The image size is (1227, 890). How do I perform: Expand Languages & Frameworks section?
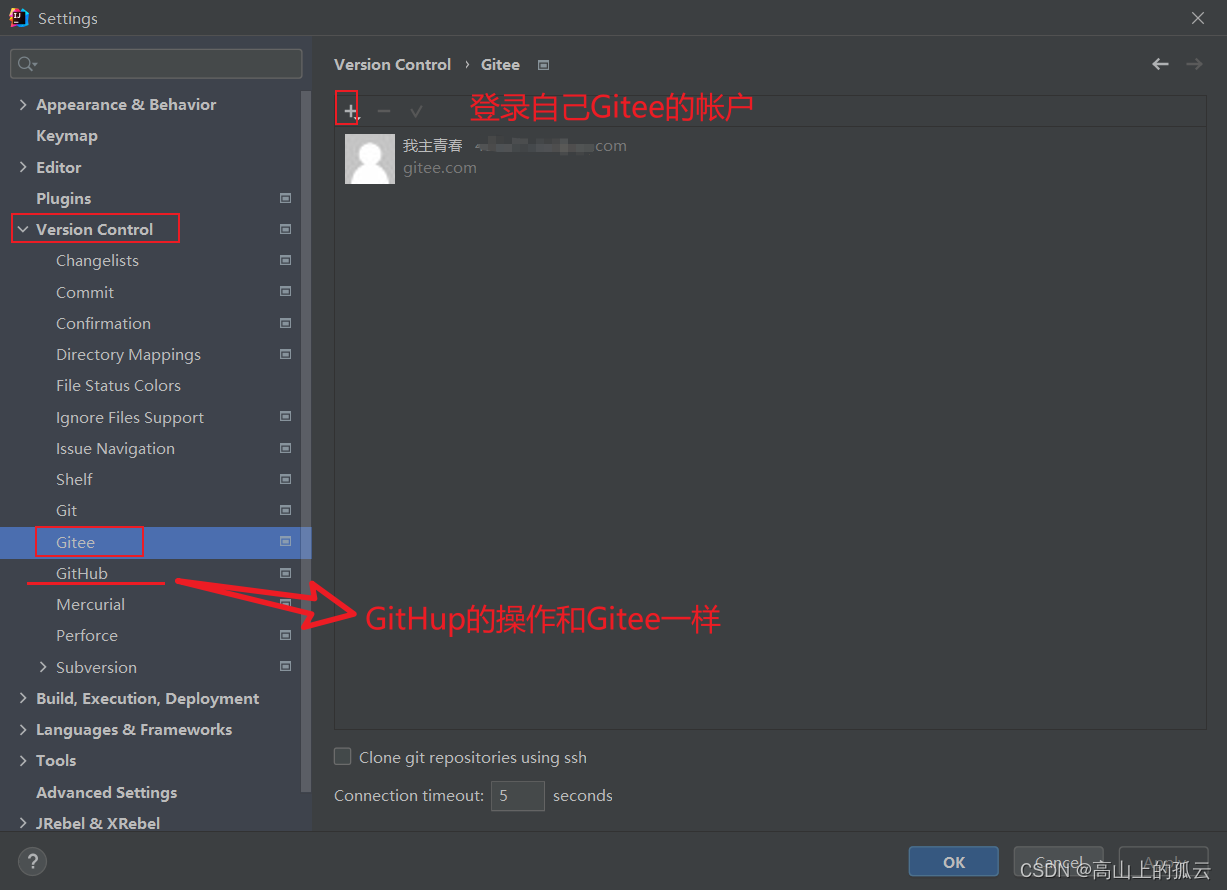[23, 729]
